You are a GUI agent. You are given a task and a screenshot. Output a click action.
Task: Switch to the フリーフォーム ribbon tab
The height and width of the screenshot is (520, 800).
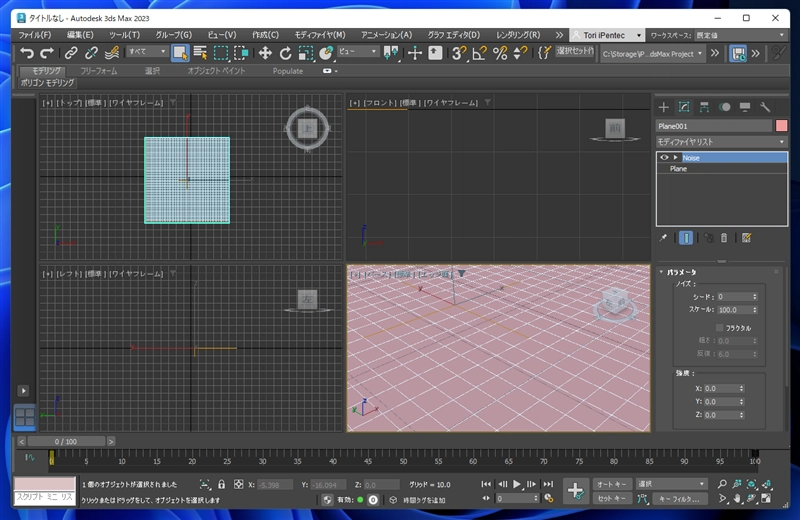98,71
